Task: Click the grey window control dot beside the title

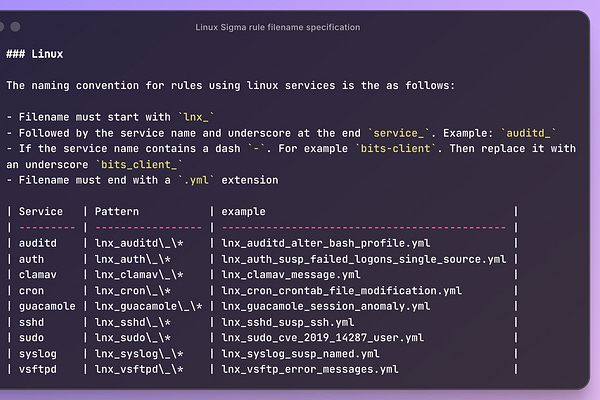Action: 15,27
